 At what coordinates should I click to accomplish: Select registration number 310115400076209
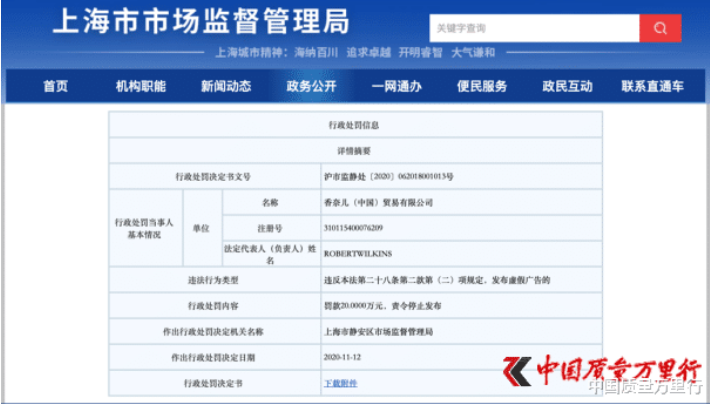(x=353, y=228)
